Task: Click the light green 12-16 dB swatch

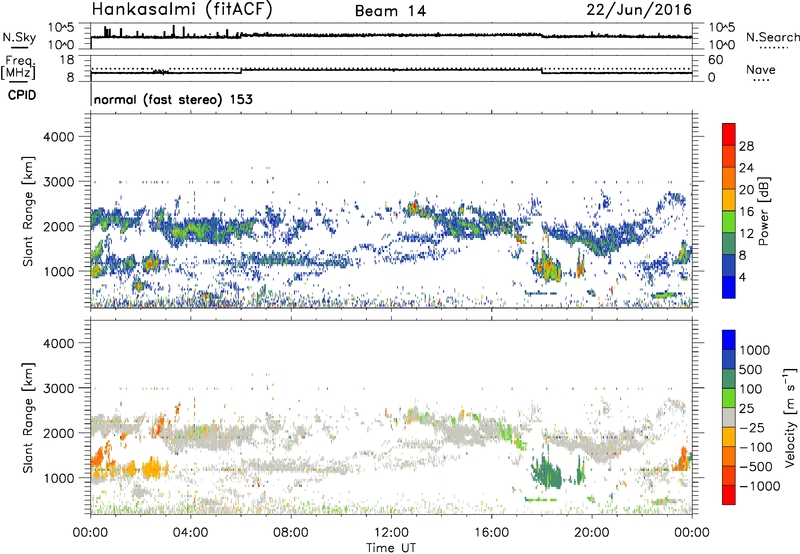Action: (x=729, y=221)
